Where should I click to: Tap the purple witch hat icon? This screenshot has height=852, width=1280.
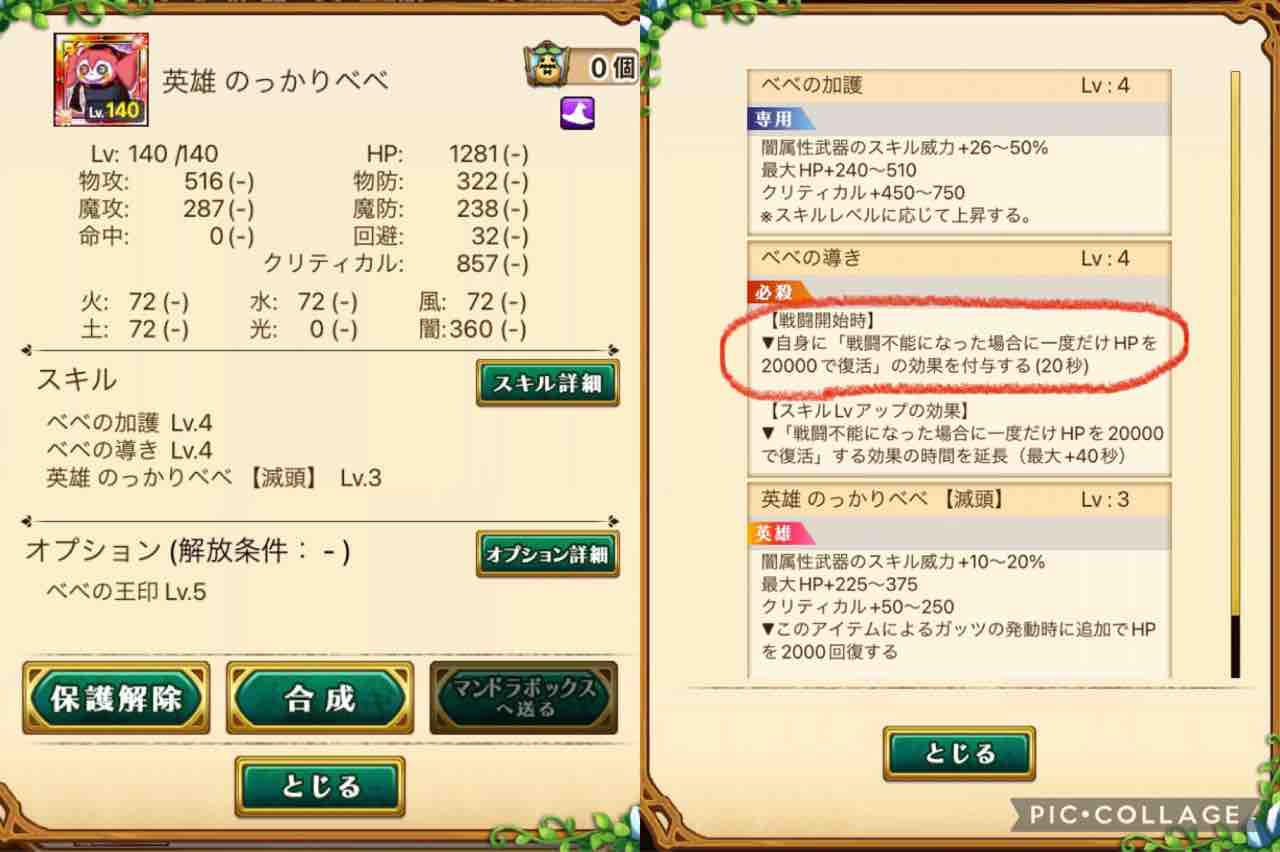577,112
